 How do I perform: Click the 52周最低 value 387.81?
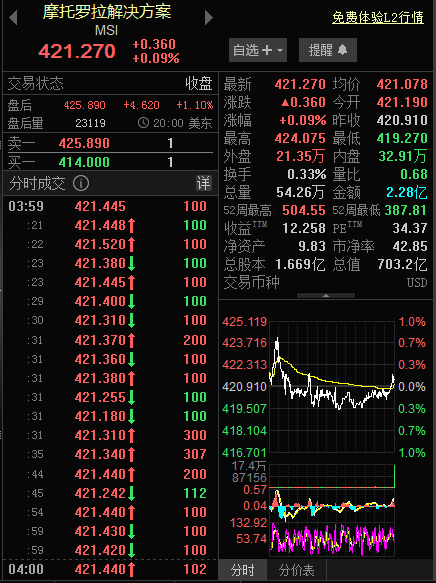point(406,210)
